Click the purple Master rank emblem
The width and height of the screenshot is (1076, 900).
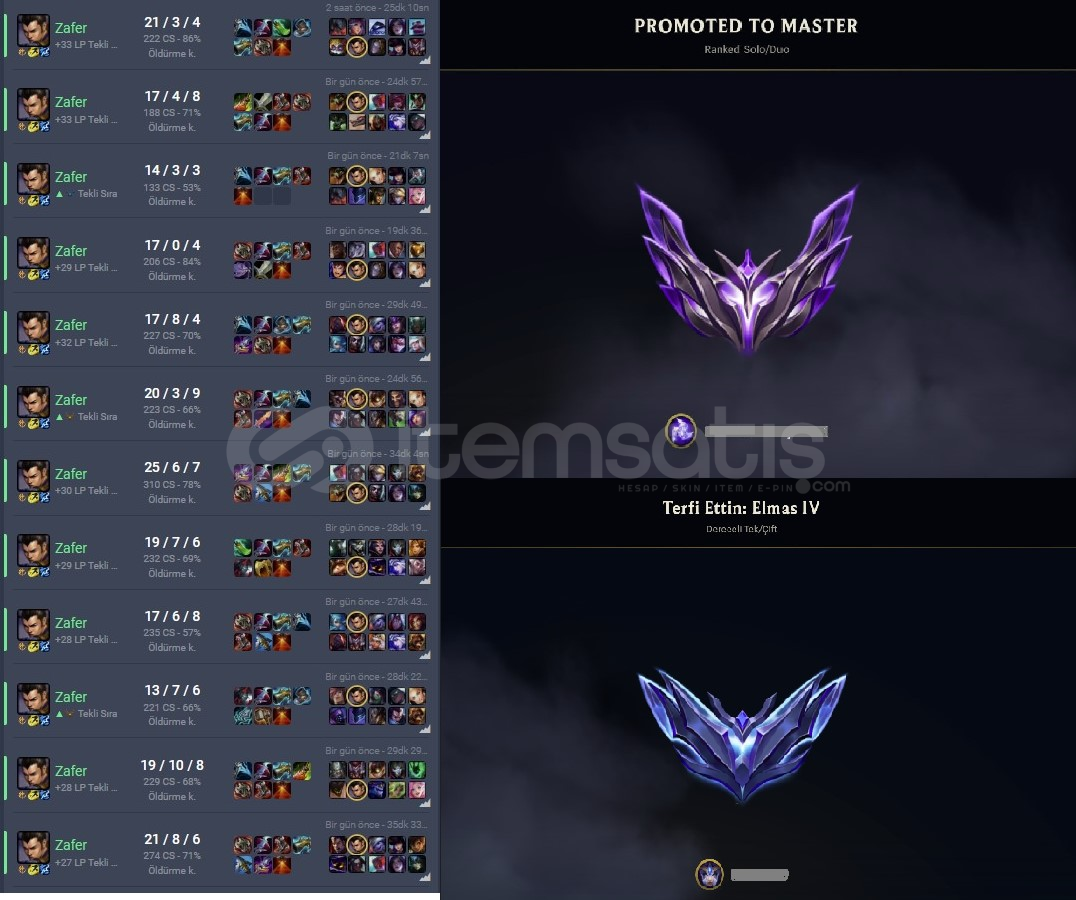tap(747, 268)
